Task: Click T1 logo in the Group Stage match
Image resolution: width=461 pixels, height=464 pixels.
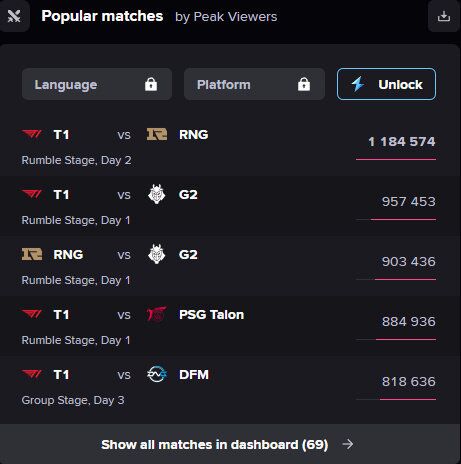Action: tap(32, 374)
